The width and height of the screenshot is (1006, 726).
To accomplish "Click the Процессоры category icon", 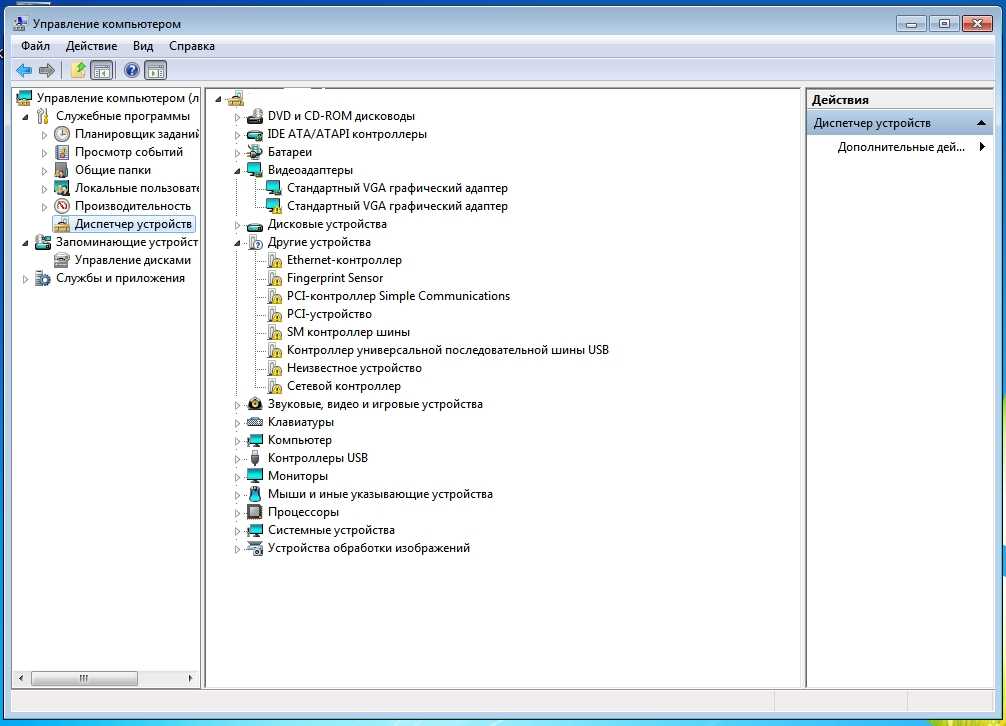I will tap(255, 512).
